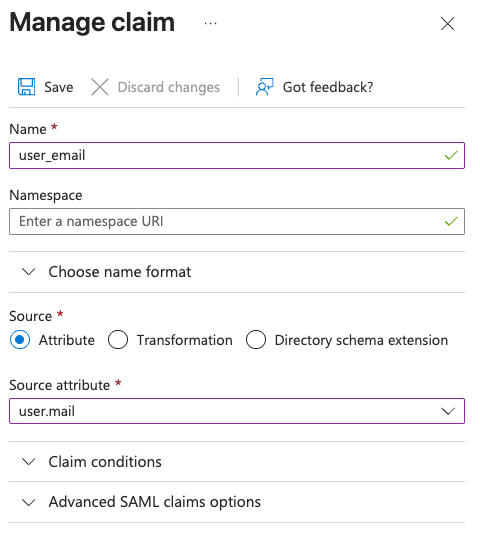Click the Got feedback person icon
This screenshot has width=480, height=548.
[x=265, y=87]
